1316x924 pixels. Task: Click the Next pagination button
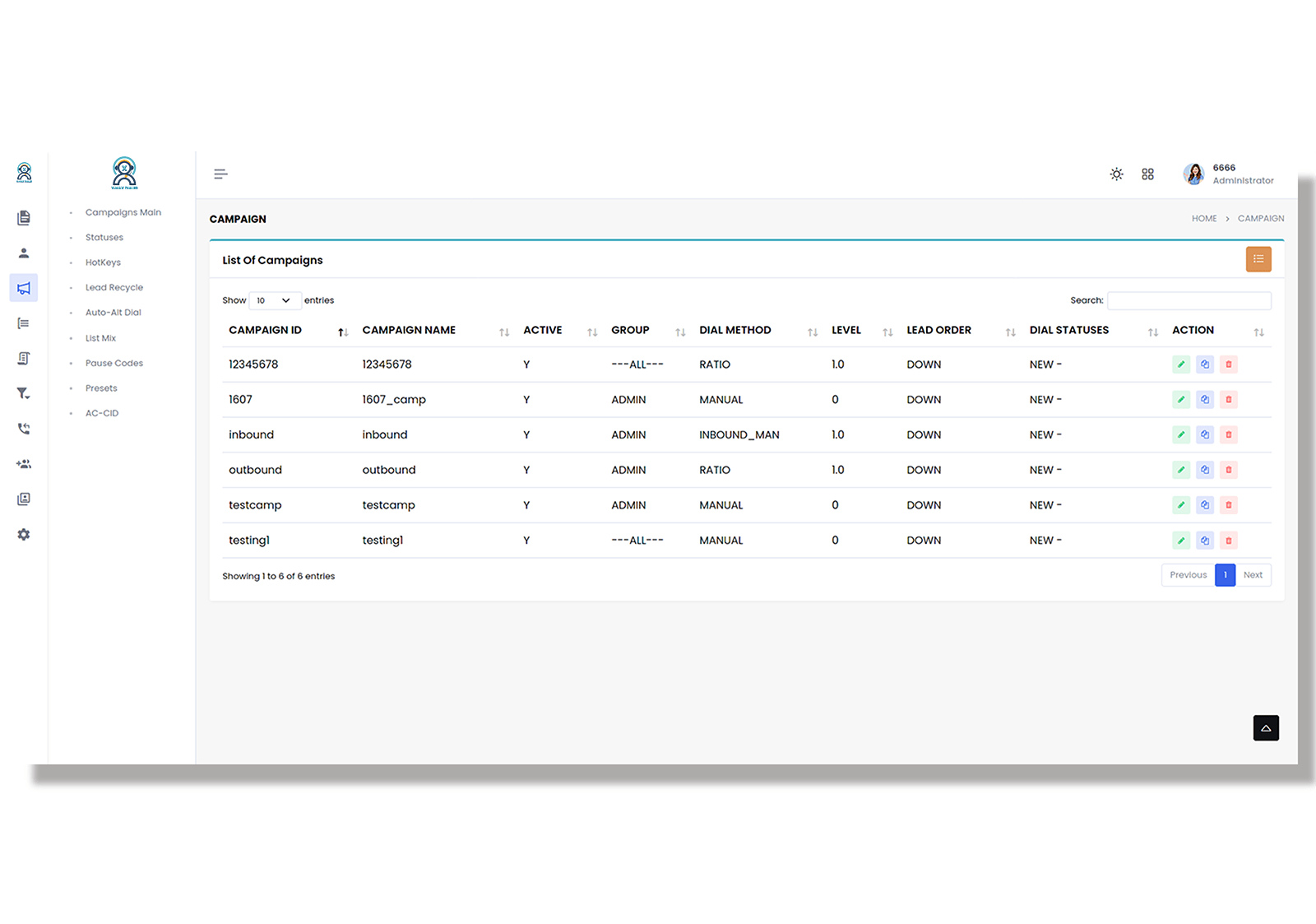[1253, 575]
